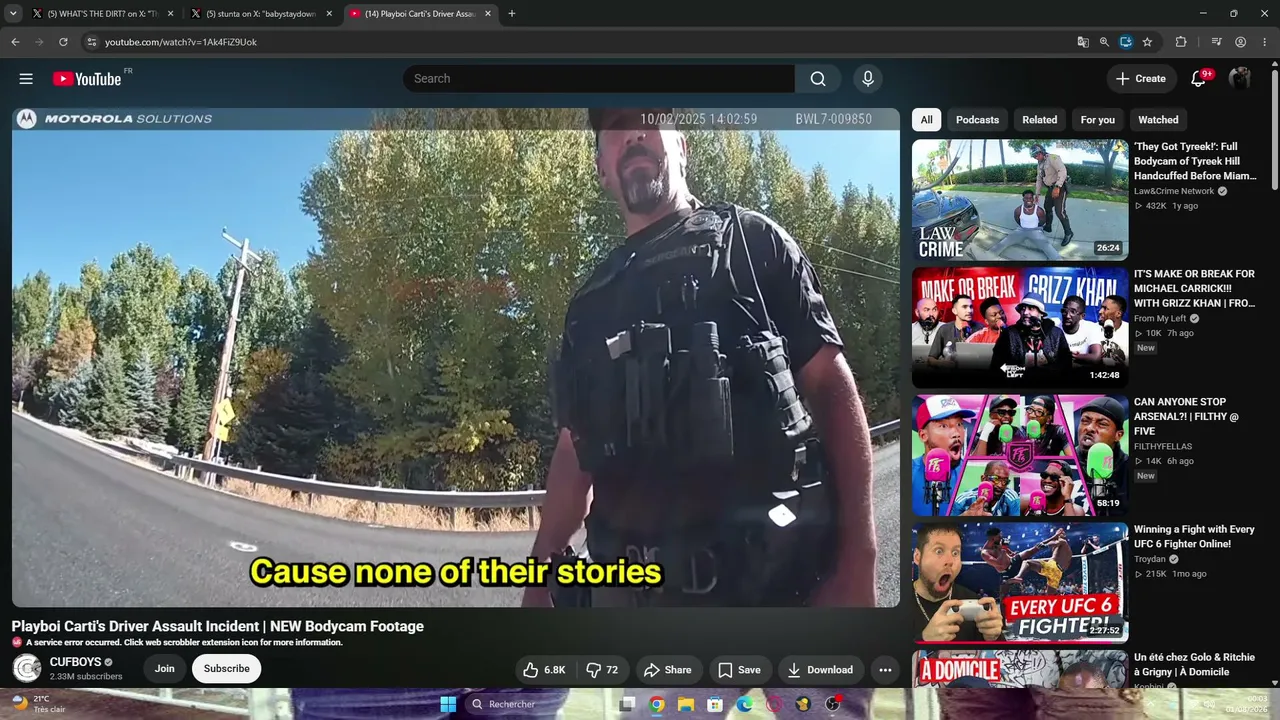Start voice search with the microphone

pos(868,79)
